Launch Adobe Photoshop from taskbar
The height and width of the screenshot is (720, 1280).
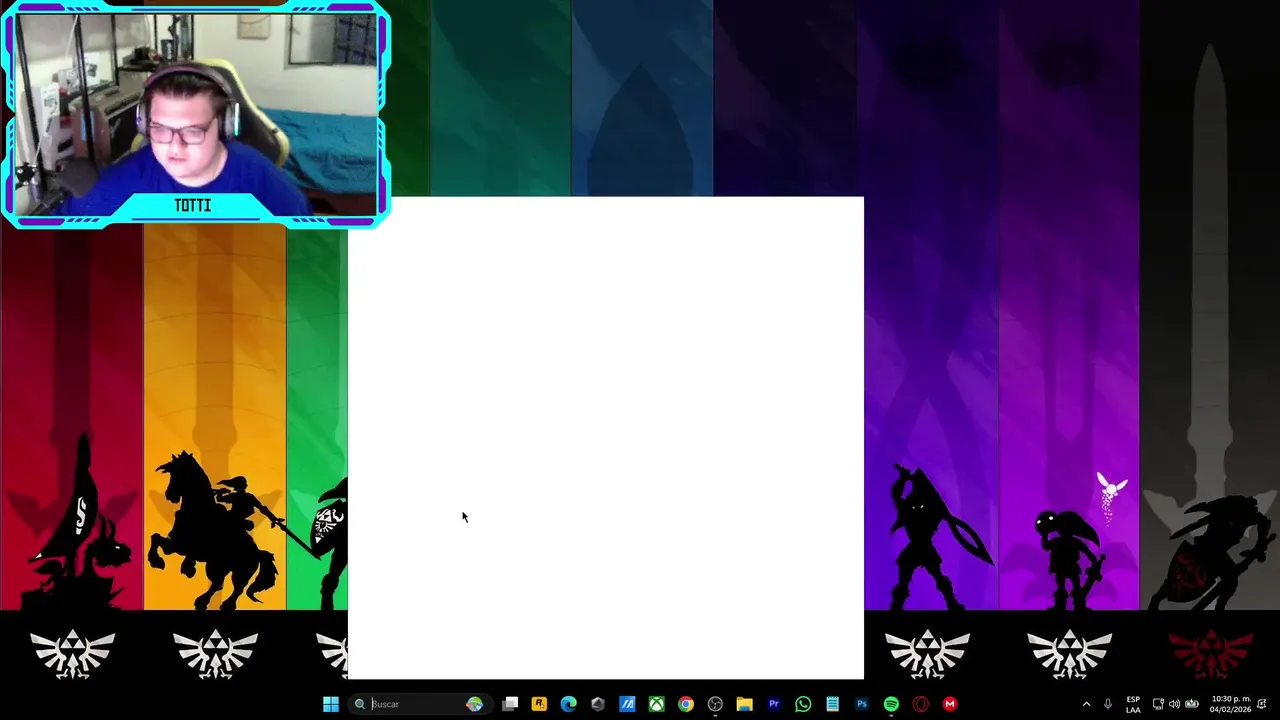click(861, 704)
